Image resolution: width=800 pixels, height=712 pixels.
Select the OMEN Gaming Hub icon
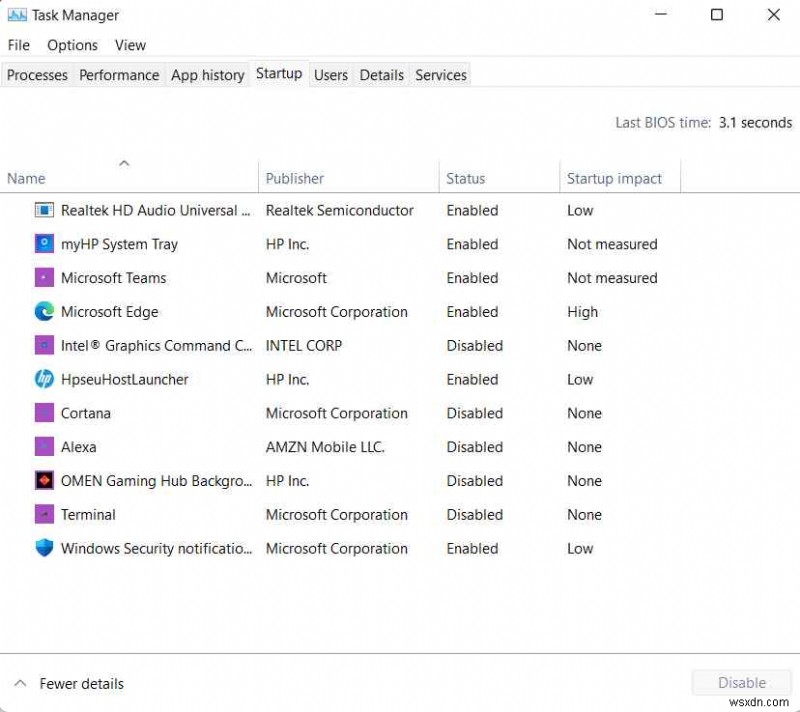[x=44, y=481]
